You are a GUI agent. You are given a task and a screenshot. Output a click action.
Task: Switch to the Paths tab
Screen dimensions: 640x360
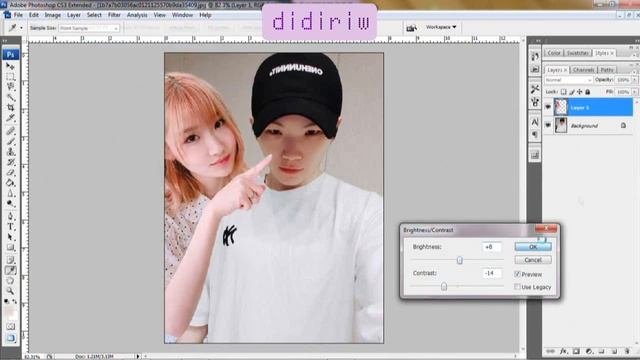click(x=607, y=70)
